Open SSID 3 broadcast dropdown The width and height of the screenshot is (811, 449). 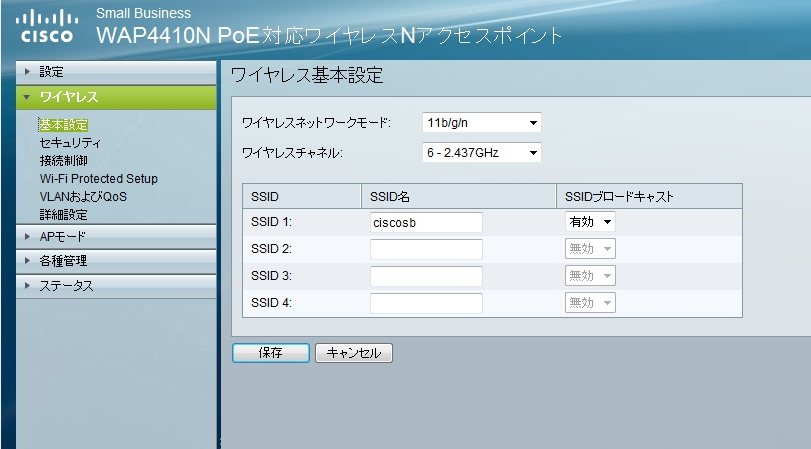coord(590,276)
